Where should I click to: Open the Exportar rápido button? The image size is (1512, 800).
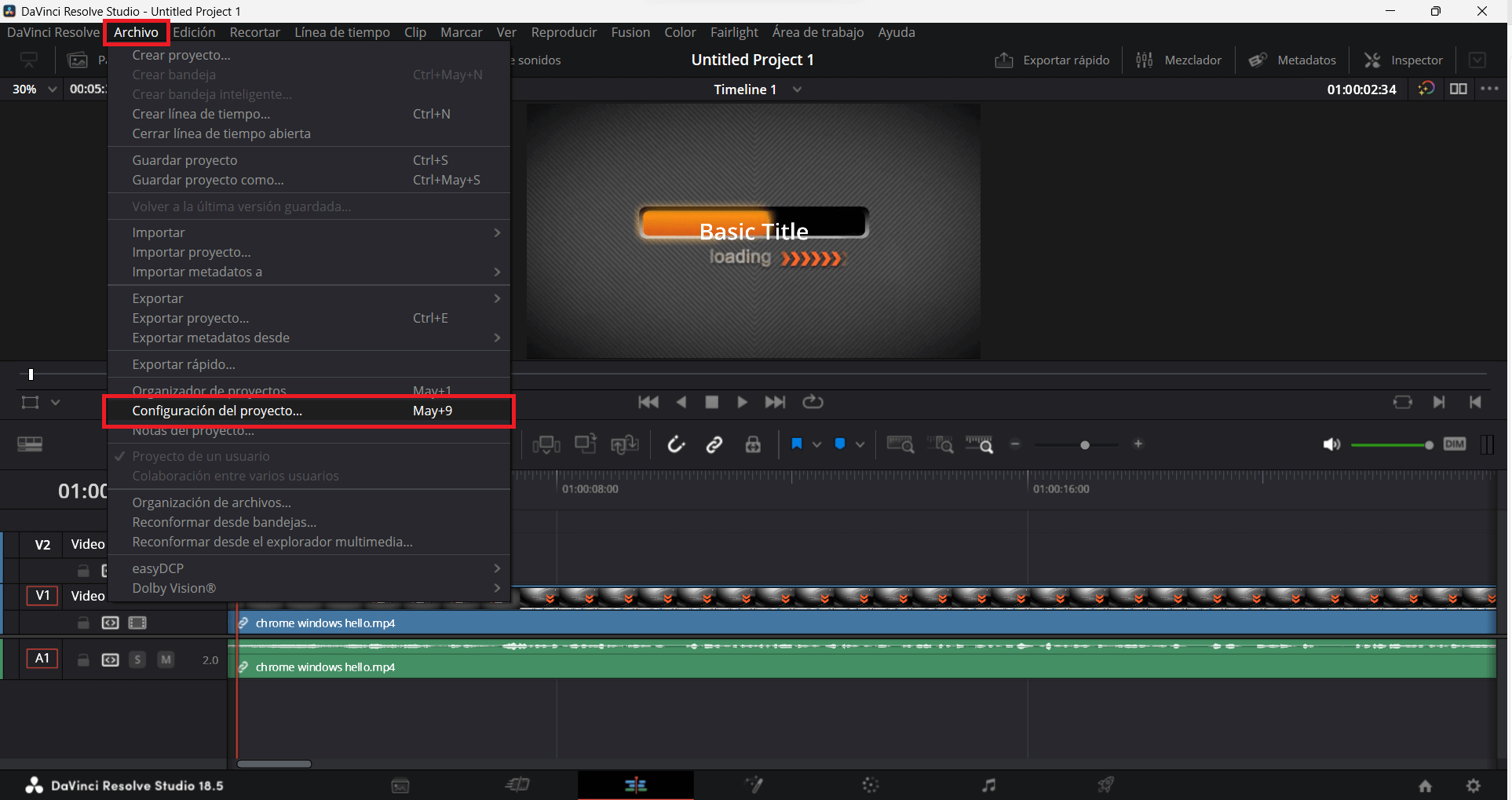coord(1052,60)
